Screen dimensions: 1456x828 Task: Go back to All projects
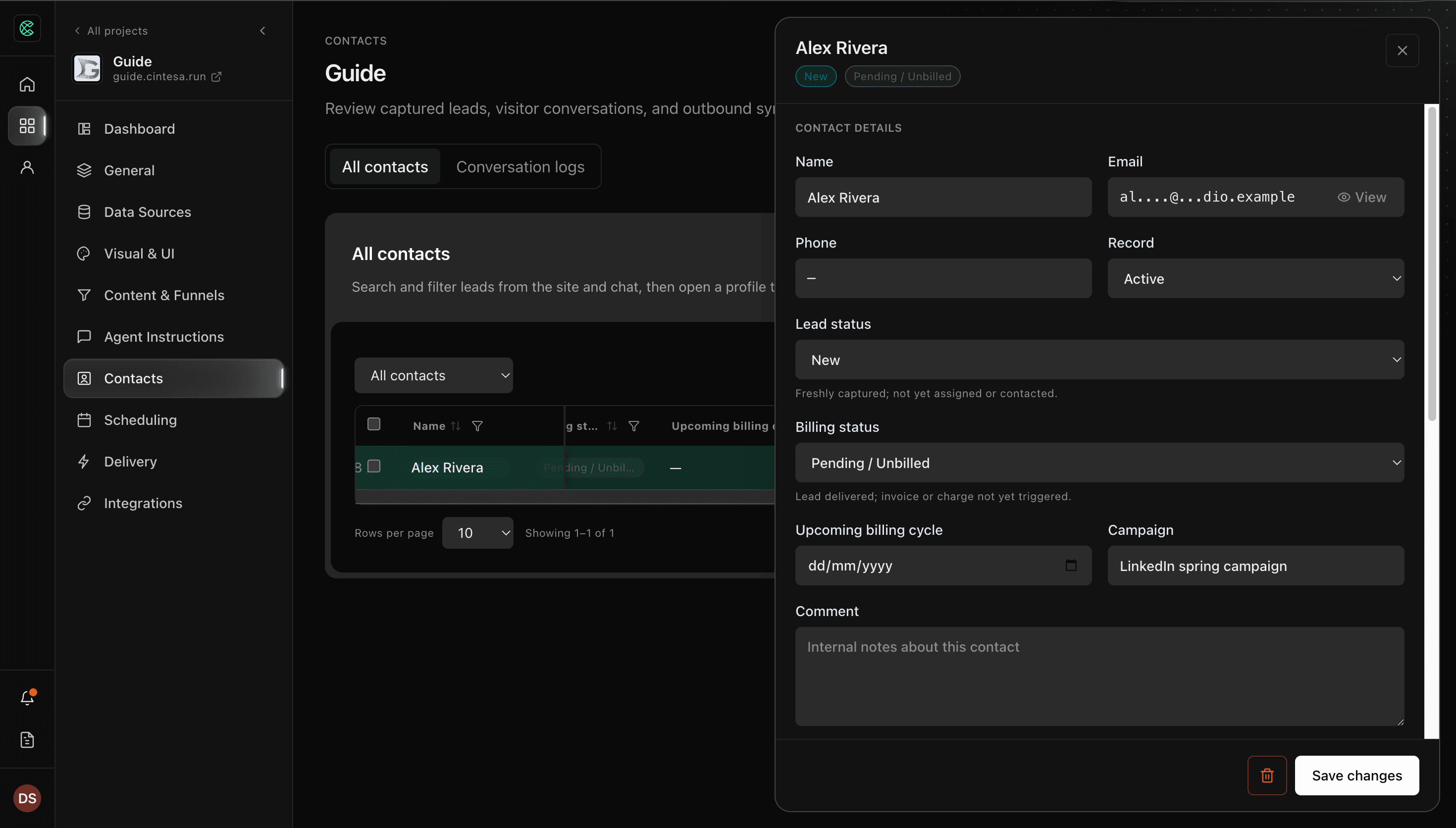111,31
